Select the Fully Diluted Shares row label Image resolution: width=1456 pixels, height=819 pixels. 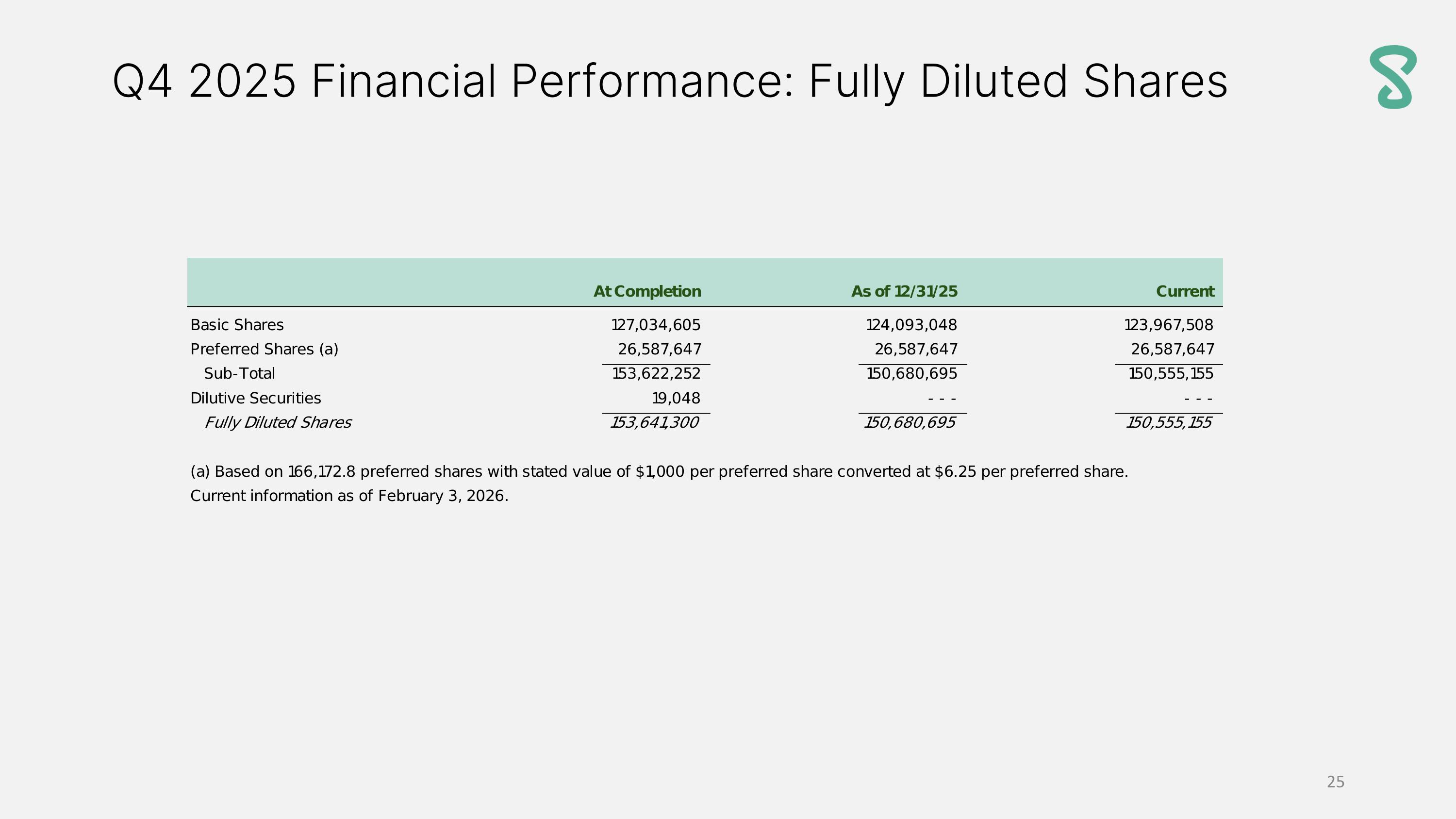tap(278, 423)
